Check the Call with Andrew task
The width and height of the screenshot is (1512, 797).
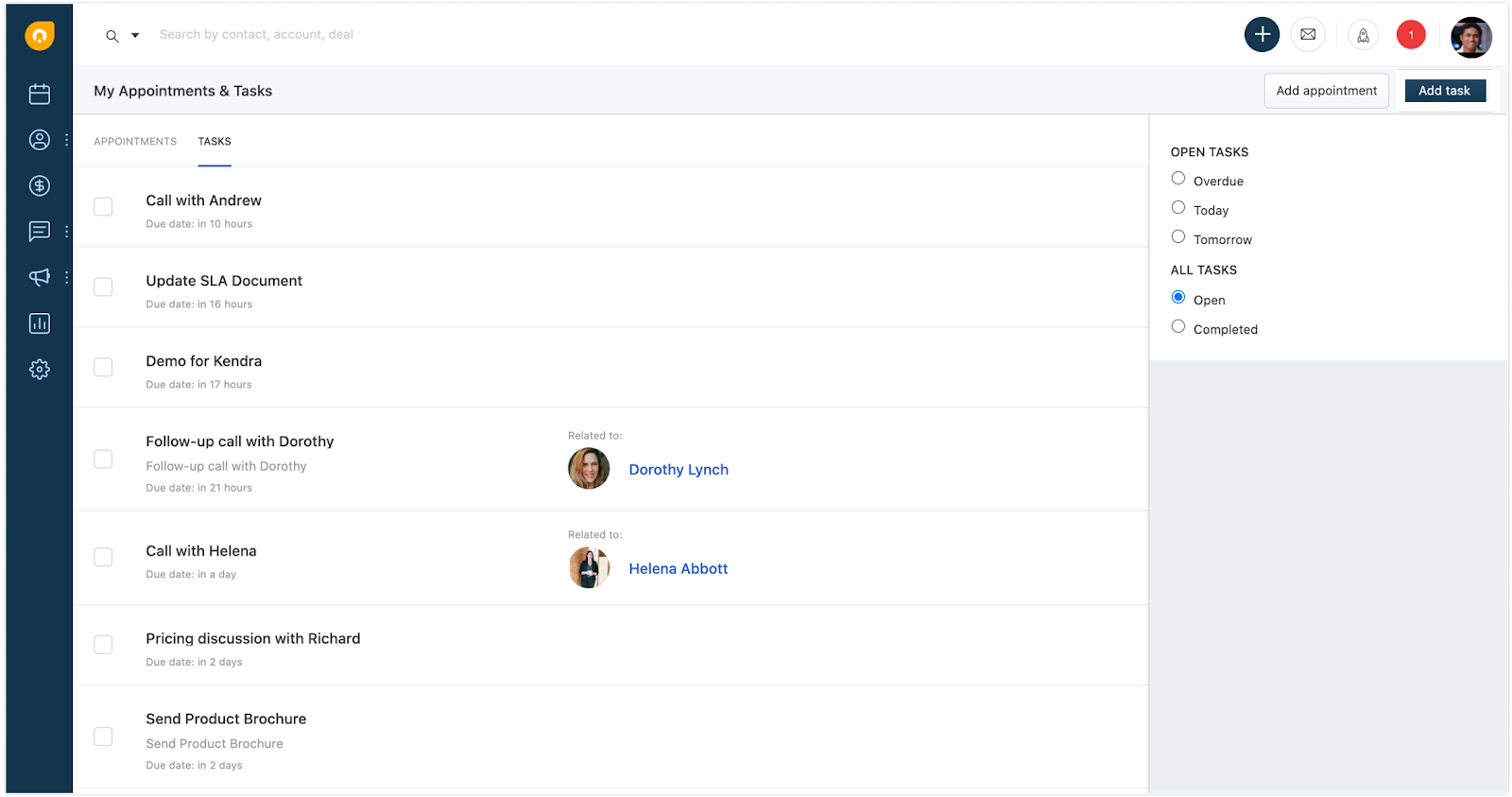coord(103,206)
